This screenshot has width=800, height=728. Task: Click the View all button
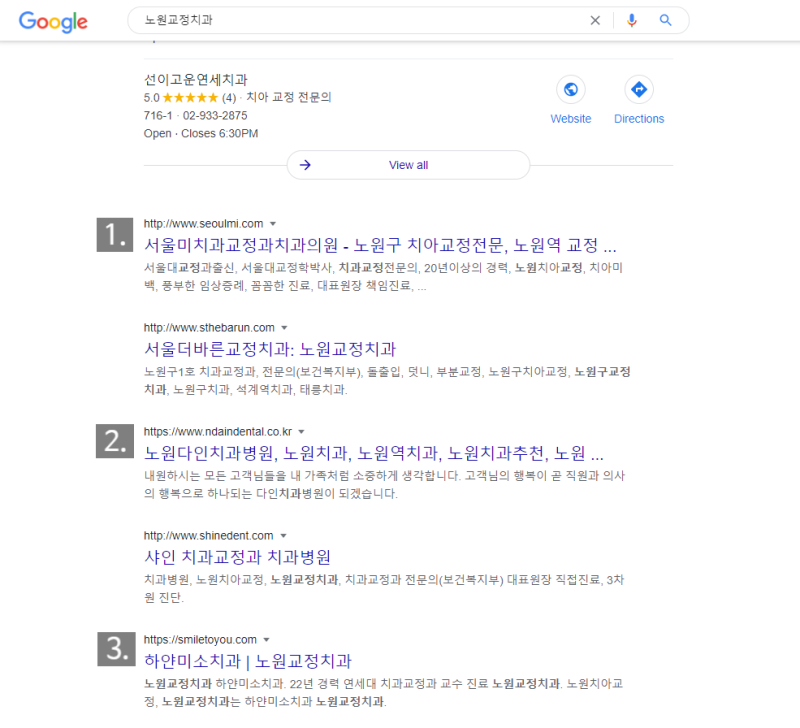click(408, 164)
